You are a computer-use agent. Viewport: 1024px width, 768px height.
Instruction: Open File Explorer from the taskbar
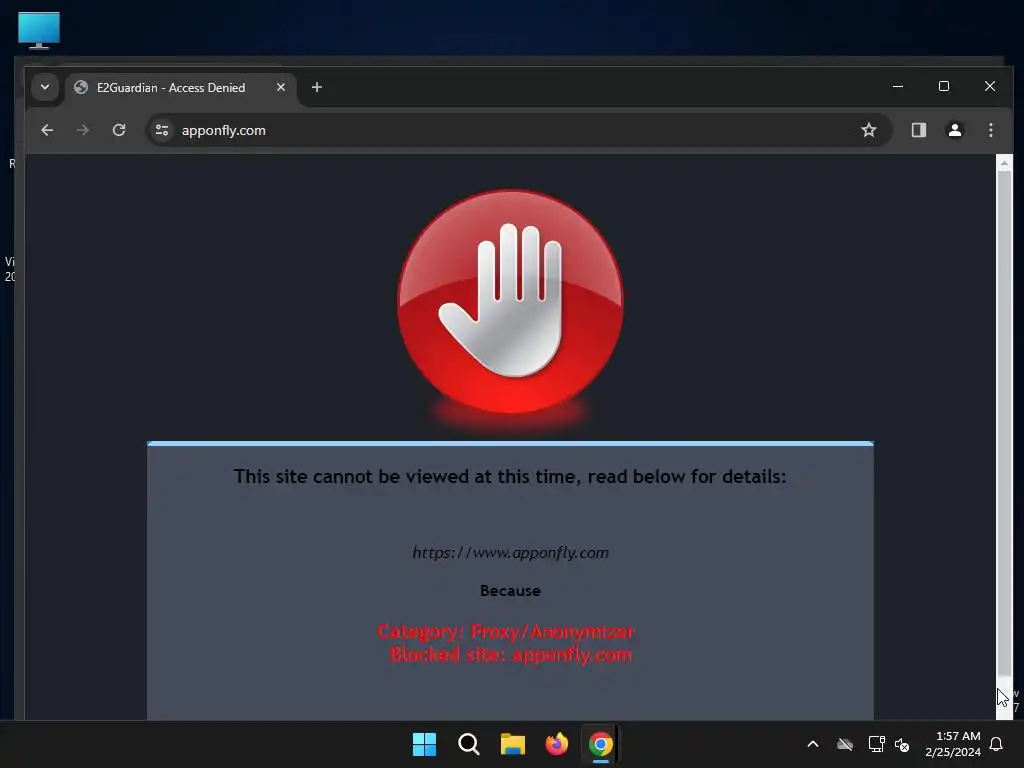[513, 744]
